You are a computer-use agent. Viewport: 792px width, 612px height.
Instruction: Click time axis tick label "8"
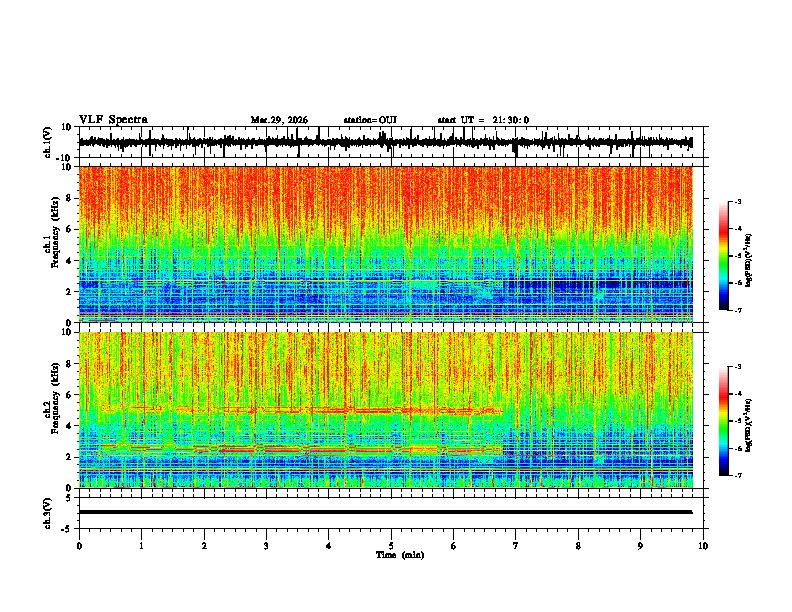tap(578, 546)
